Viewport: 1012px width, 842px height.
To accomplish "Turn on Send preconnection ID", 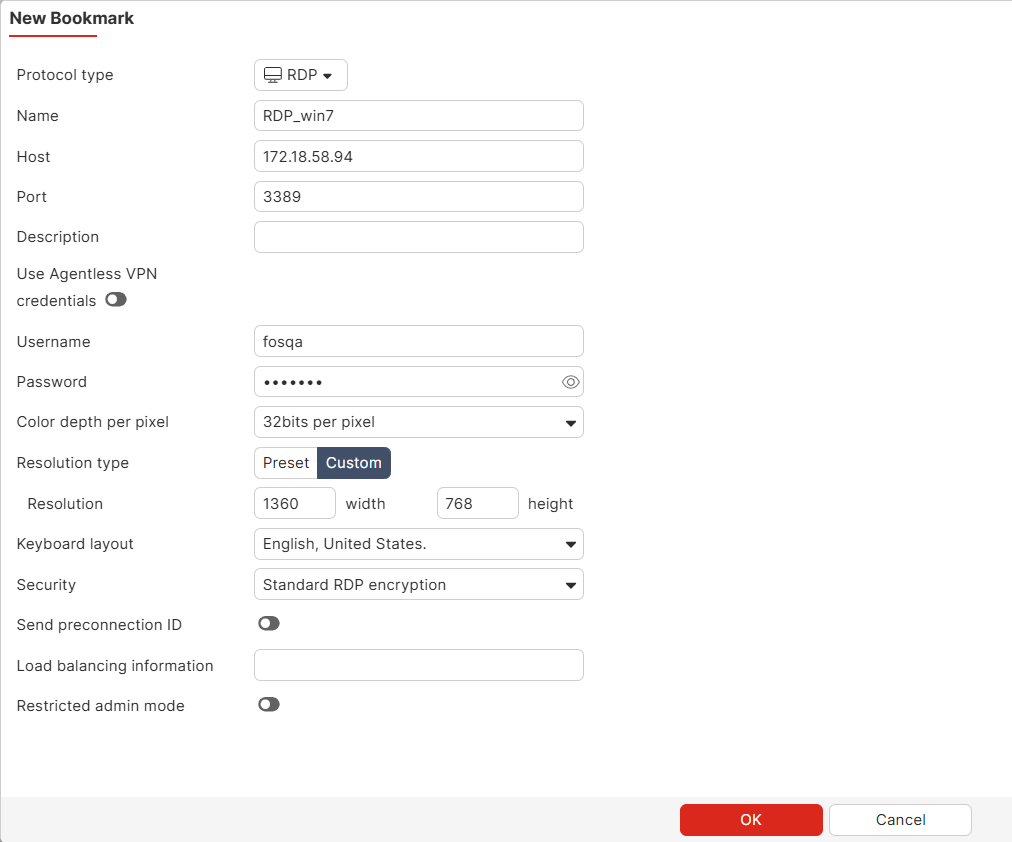I will click(x=268, y=624).
